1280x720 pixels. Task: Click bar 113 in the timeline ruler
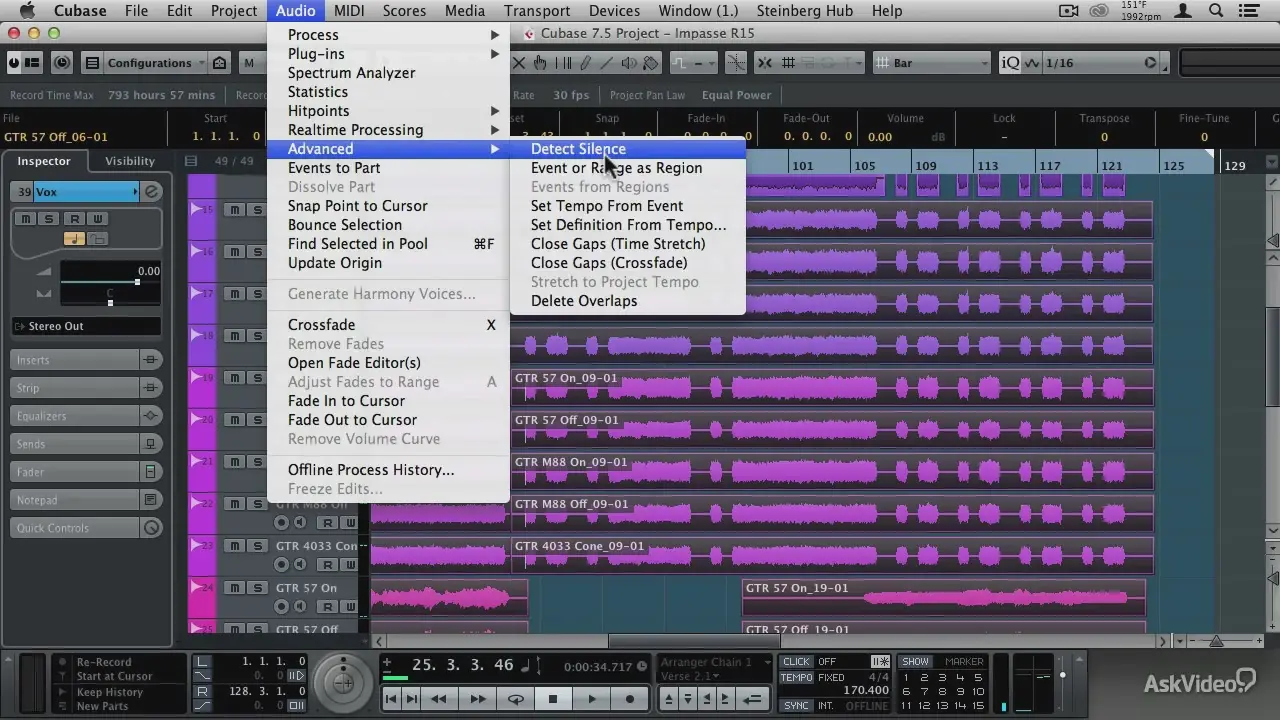(x=988, y=166)
